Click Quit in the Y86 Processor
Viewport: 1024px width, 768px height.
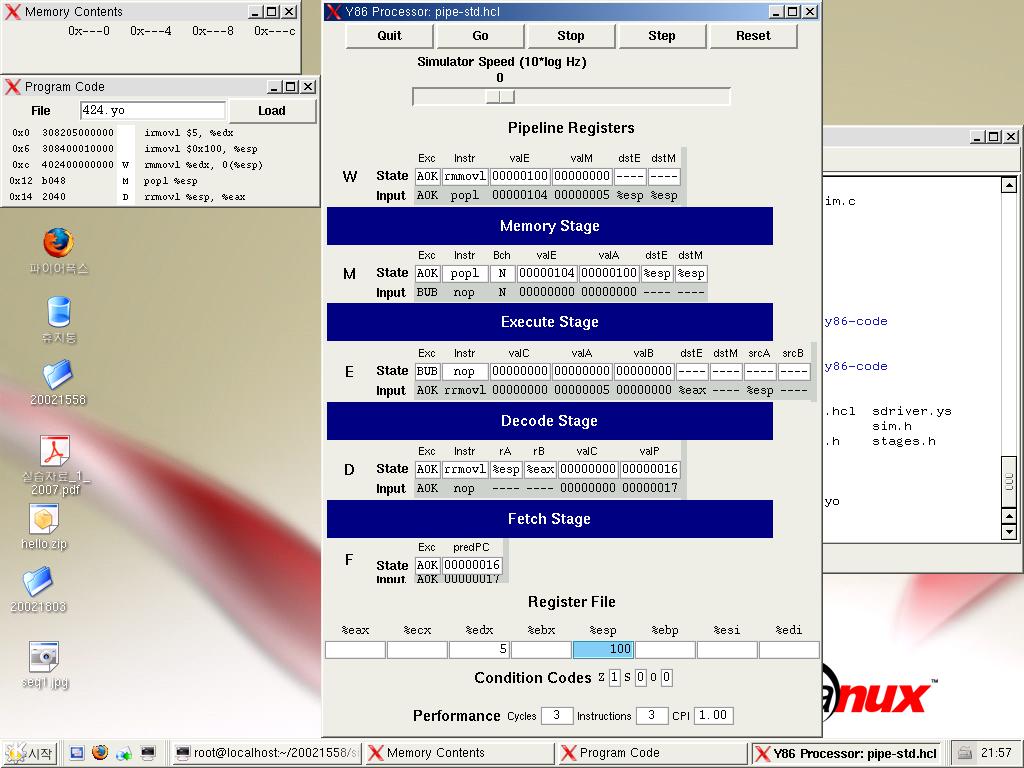point(389,36)
